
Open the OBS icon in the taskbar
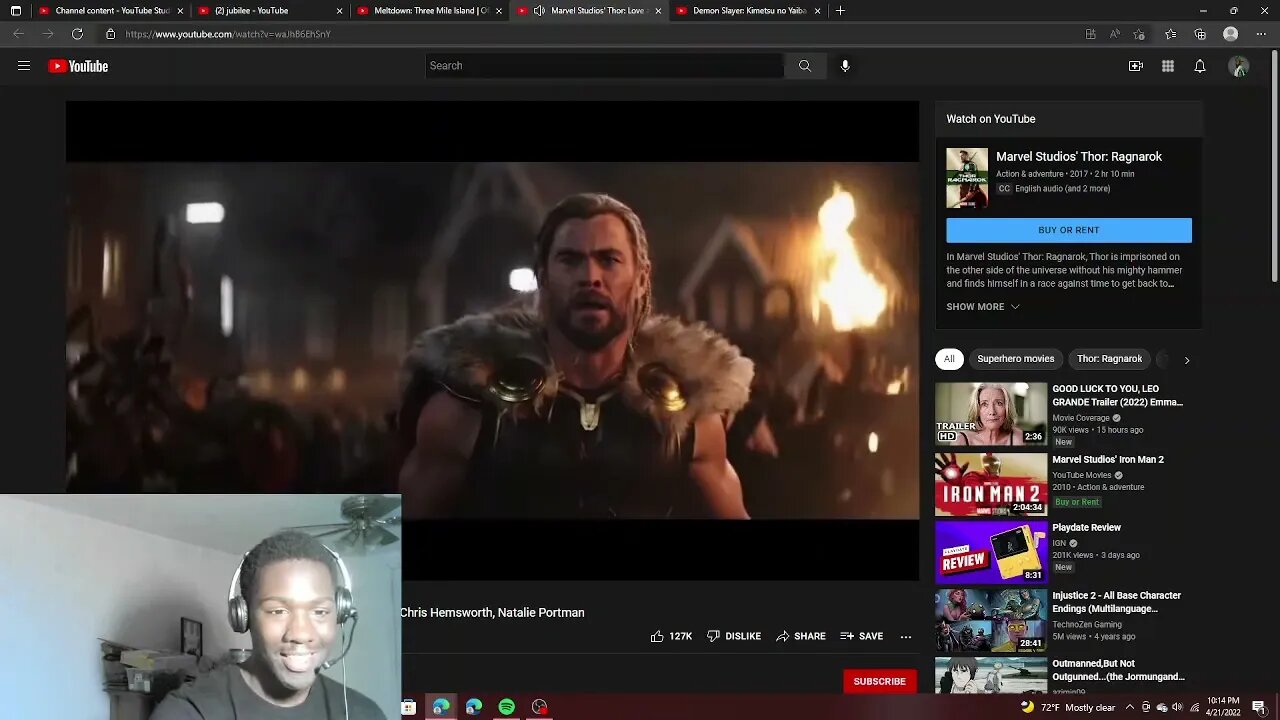(x=540, y=707)
